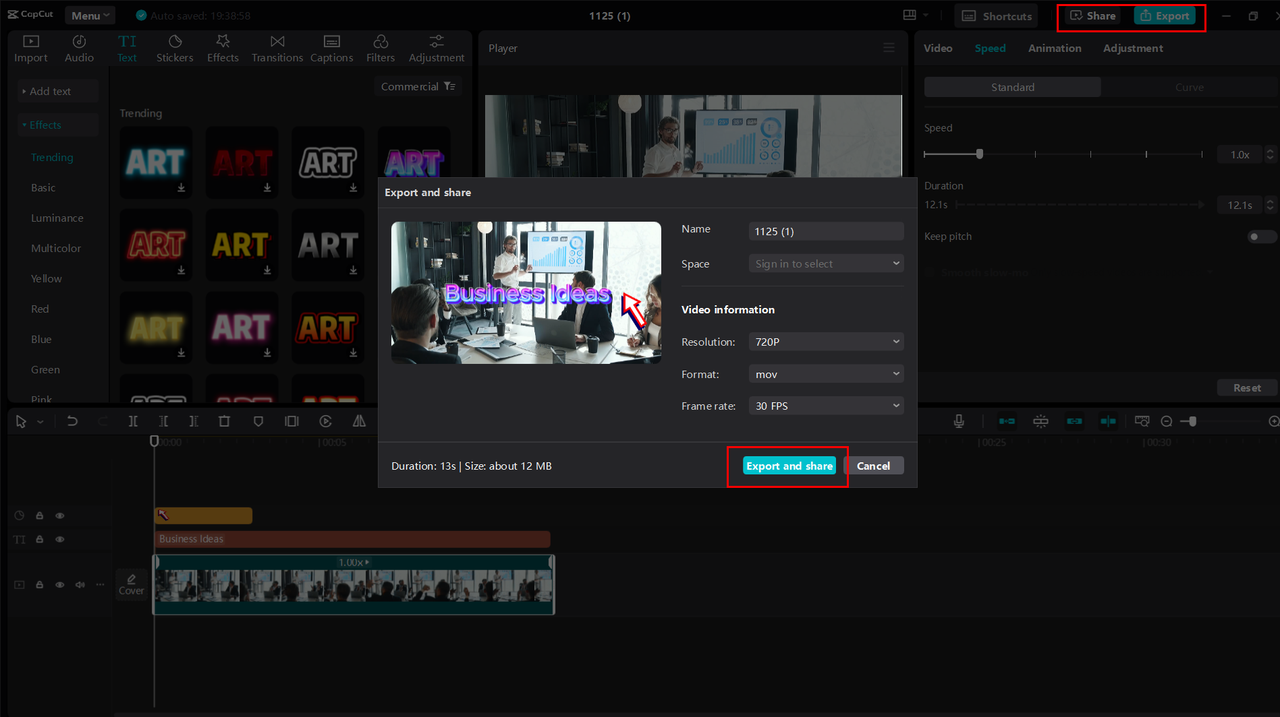Open the Format mov dropdown

point(826,374)
